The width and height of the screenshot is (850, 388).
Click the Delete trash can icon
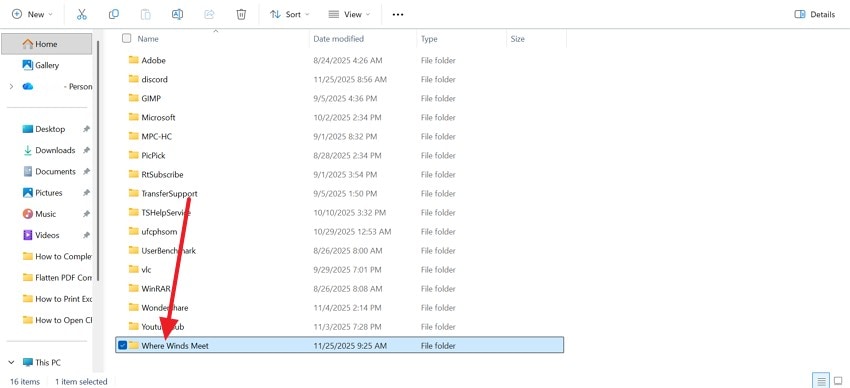click(x=241, y=15)
